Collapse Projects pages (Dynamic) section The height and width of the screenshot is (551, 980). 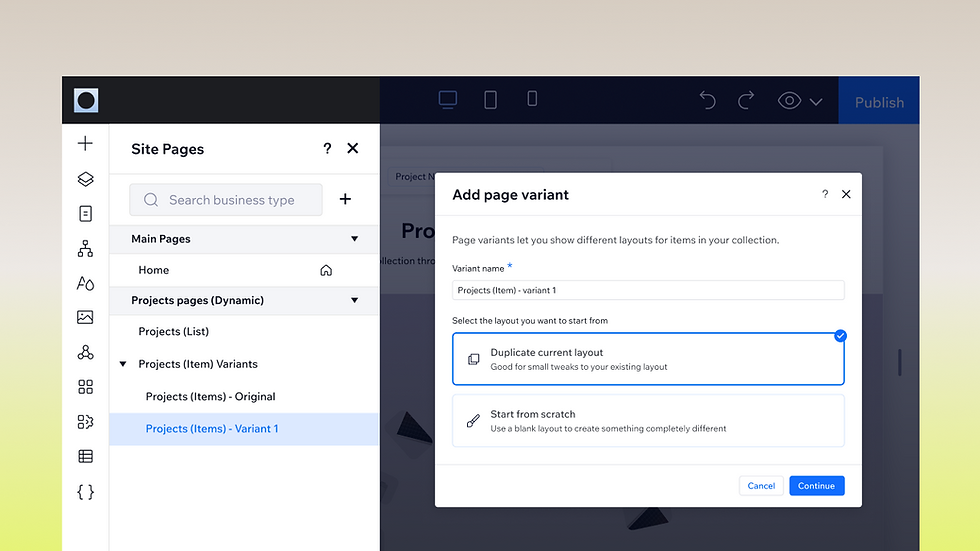click(354, 300)
